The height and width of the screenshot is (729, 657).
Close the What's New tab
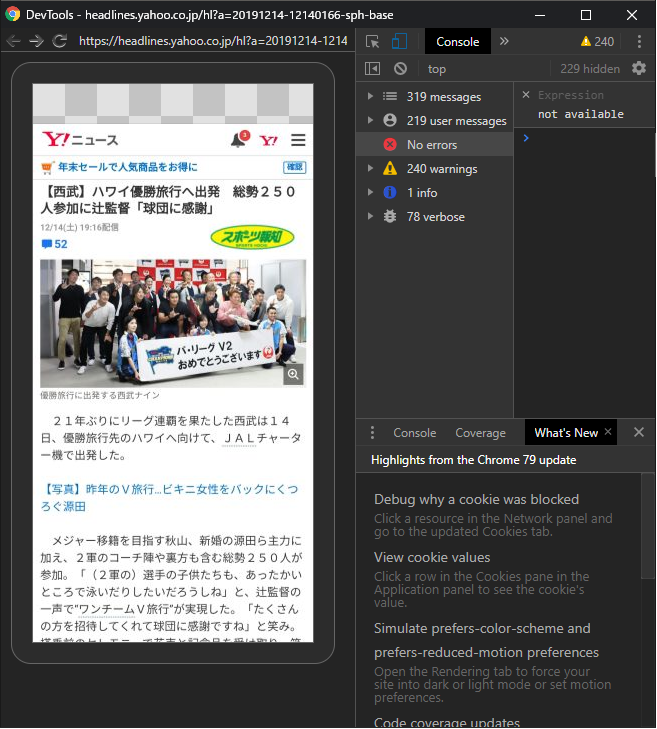(x=608, y=432)
